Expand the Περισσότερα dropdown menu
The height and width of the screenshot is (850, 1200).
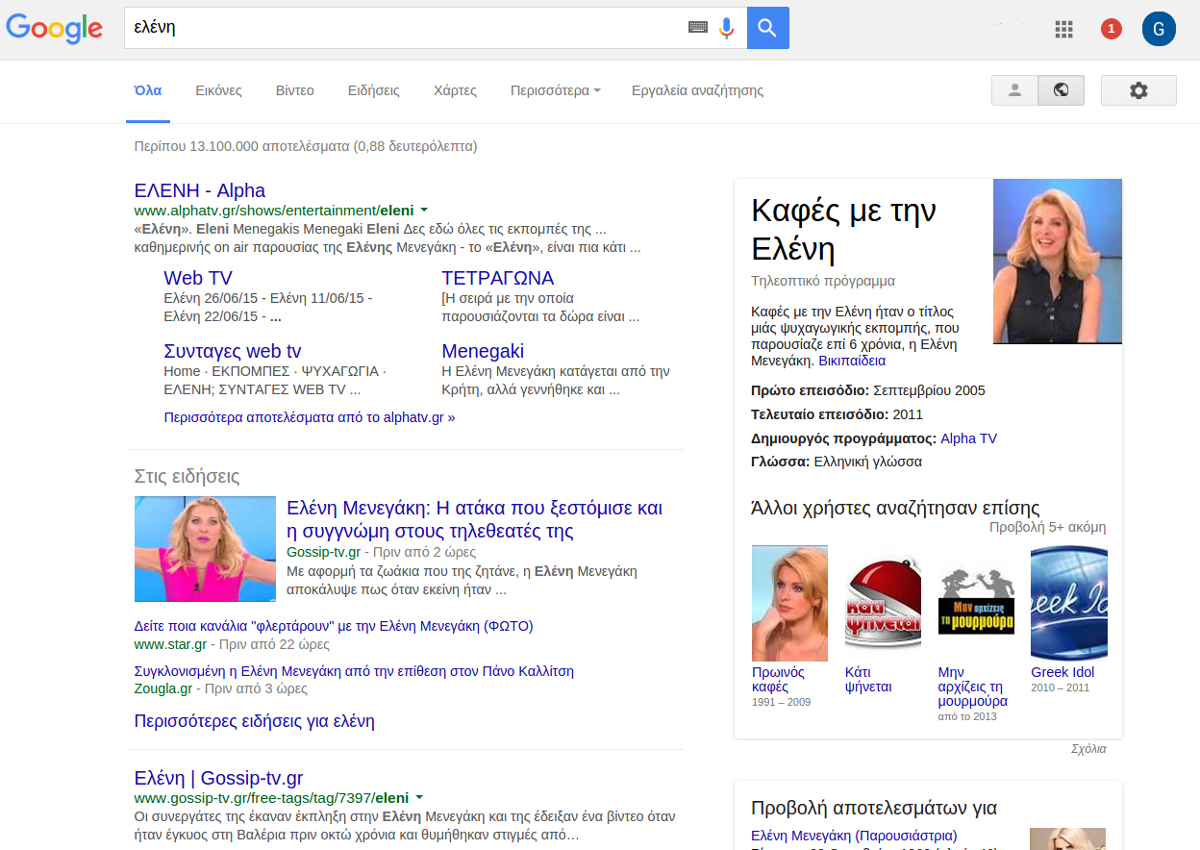555,90
